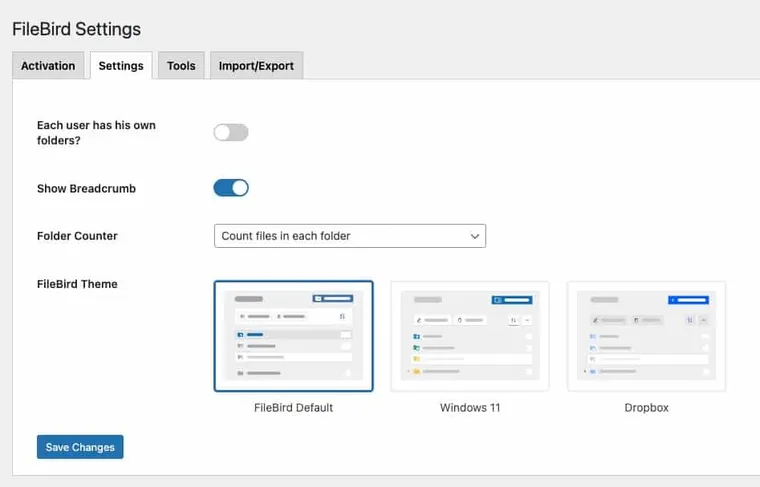Go to the Import/Export tab
Screen dimensions: 760x487
[256, 65]
